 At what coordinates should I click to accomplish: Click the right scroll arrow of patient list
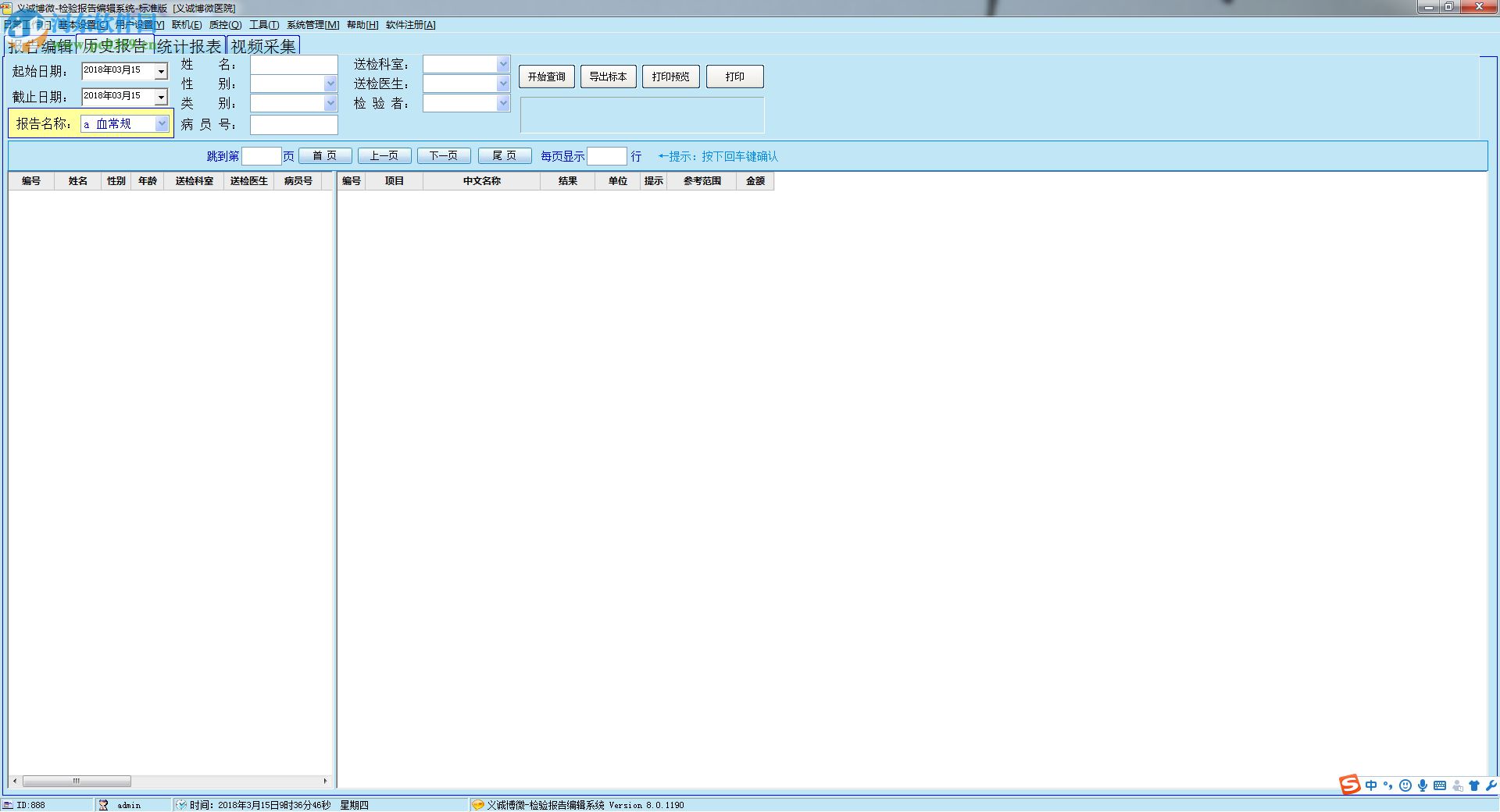(326, 781)
